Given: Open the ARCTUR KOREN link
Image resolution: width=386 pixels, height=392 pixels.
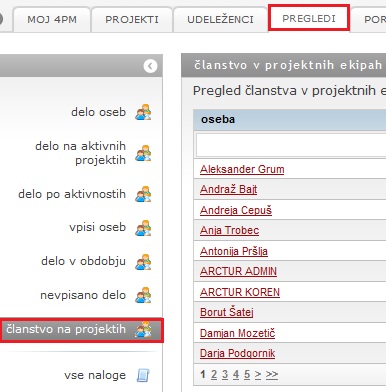Looking at the screenshot, I should pos(240,292).
